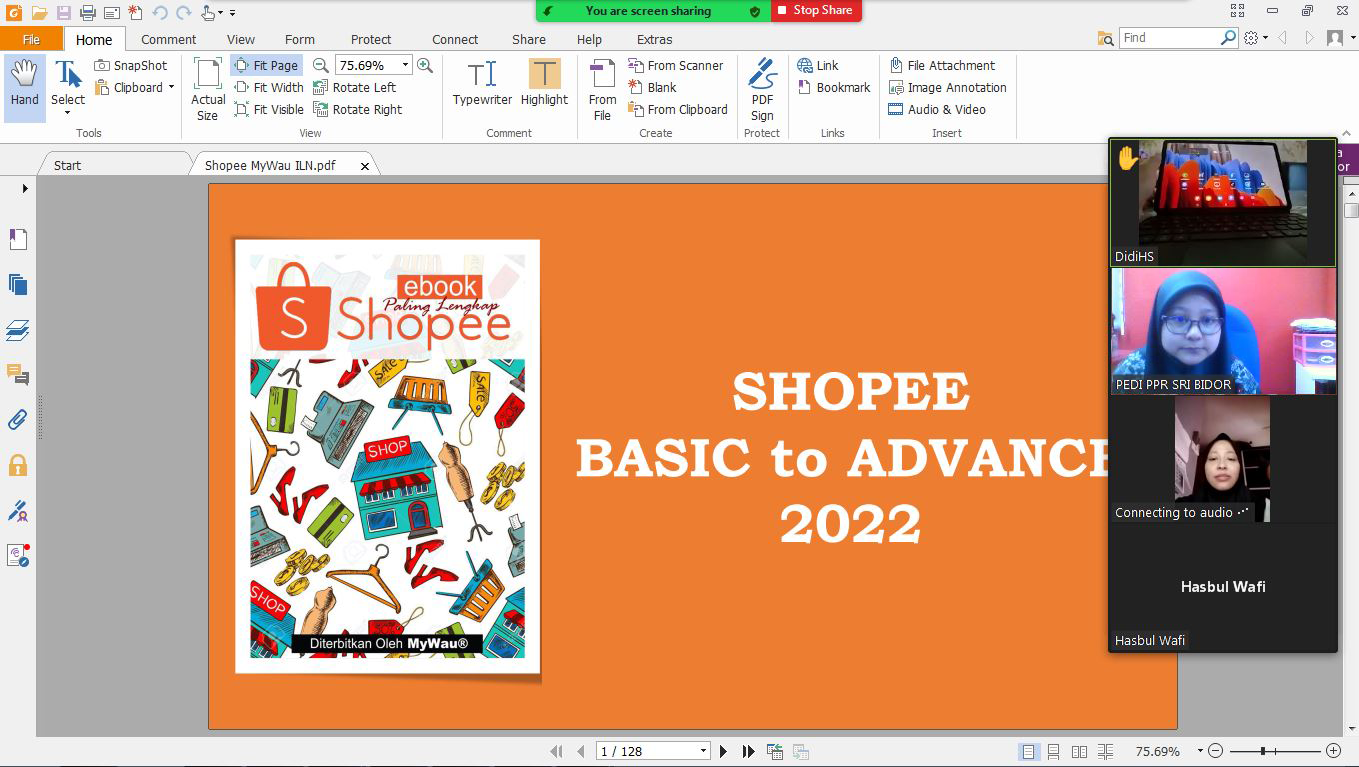Jump to the last page
Screen dimensions: 1359x767
tap(748, 751)
